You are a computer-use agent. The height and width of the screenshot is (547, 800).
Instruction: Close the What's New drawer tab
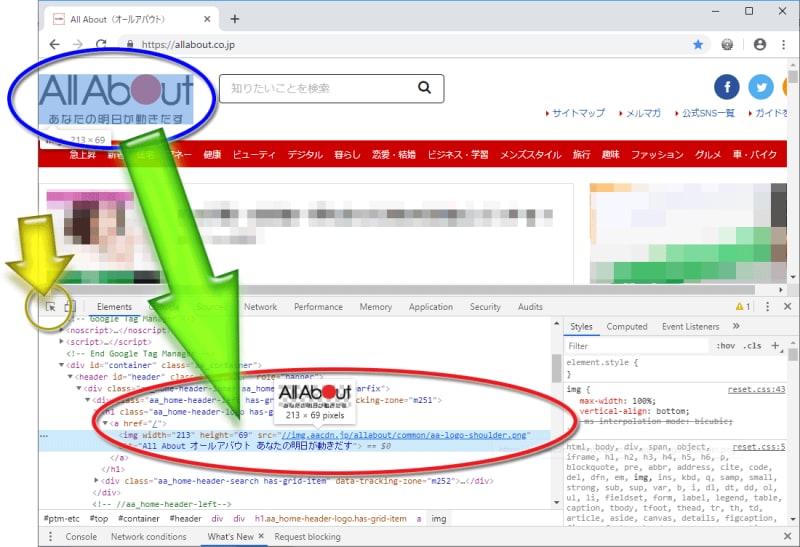[261, 536]
